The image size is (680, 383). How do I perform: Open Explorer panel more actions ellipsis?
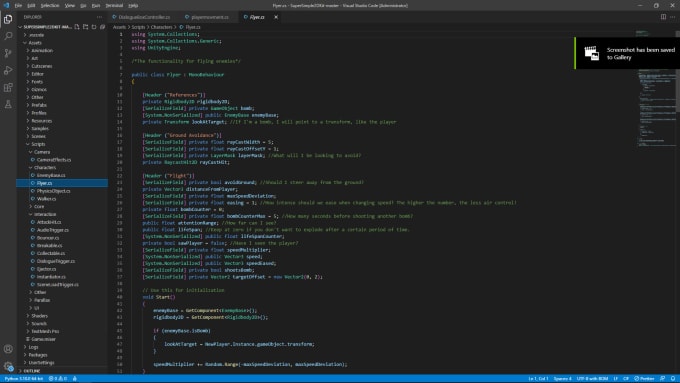click(x=99, y=17)
